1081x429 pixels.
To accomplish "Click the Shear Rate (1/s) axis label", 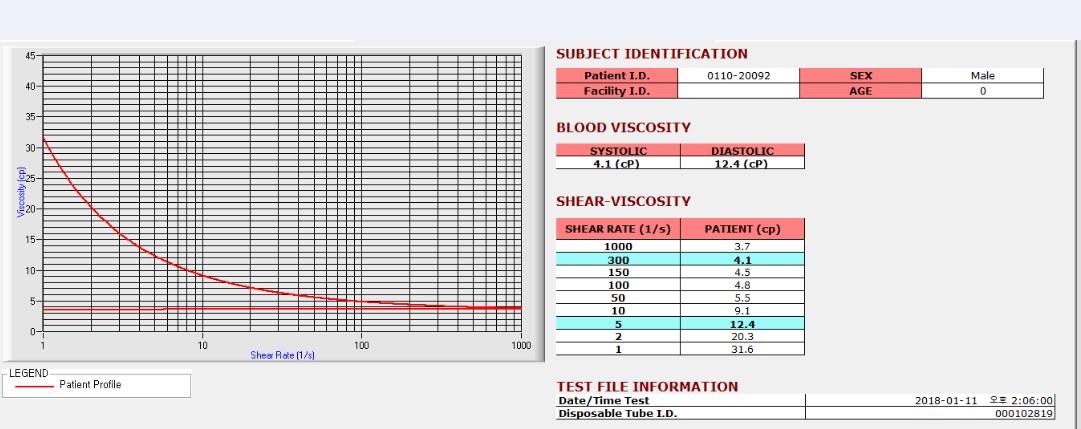I will tap(282, 355).
